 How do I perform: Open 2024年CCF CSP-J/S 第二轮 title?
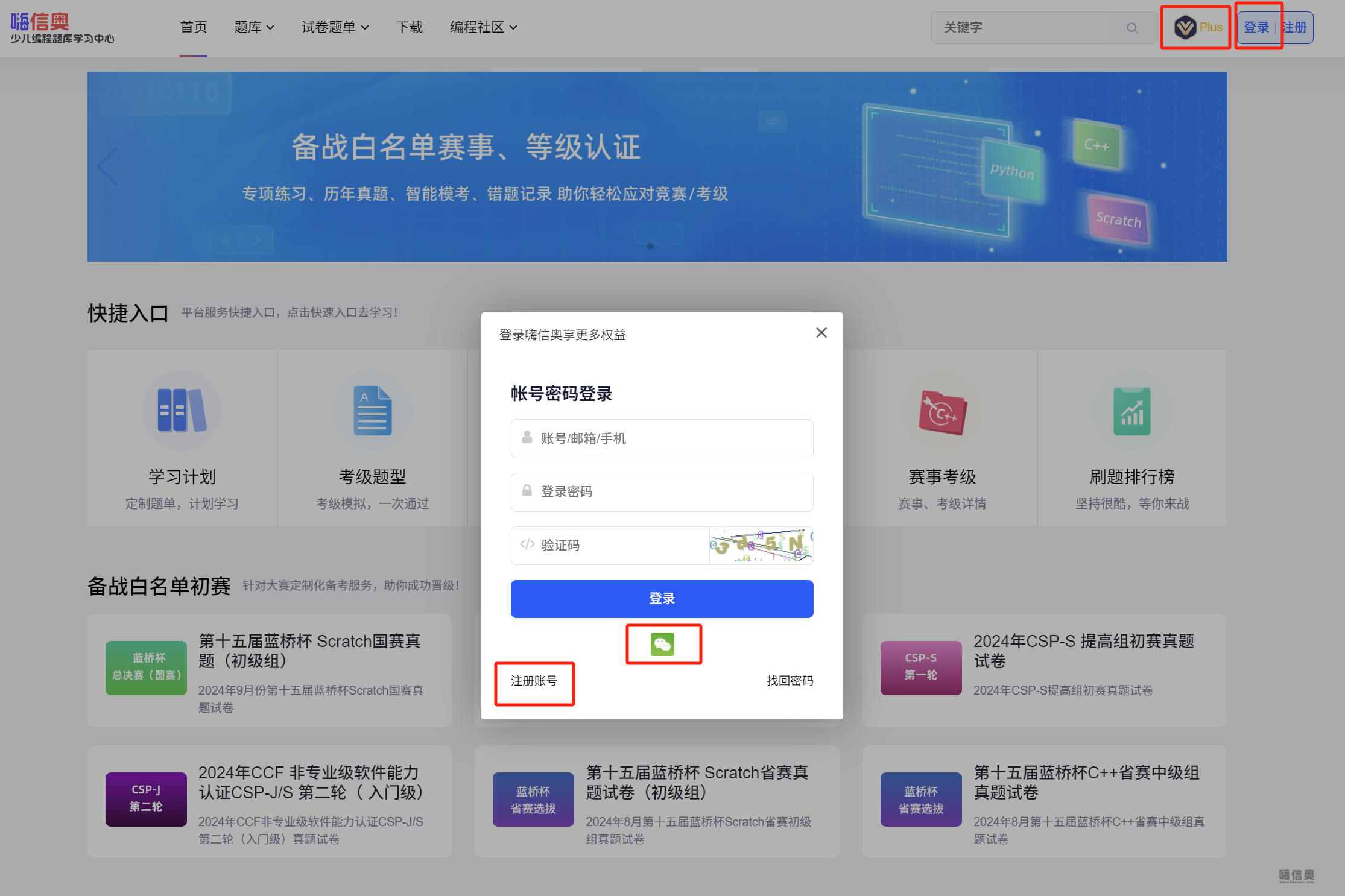(311, 782)
